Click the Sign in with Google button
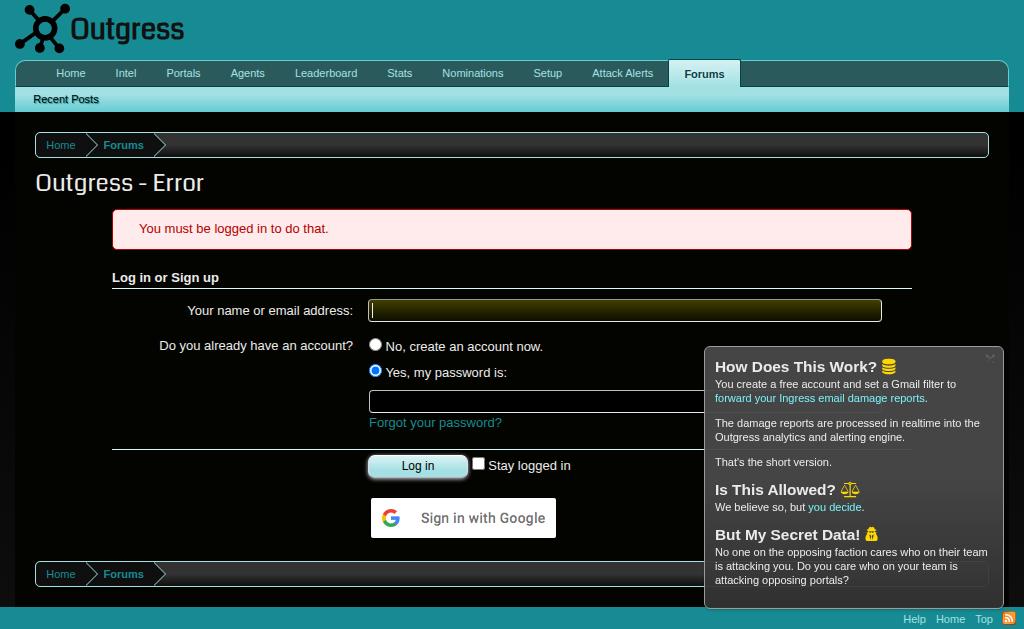This screenshot has height=629, width=1024. [463, 517]
